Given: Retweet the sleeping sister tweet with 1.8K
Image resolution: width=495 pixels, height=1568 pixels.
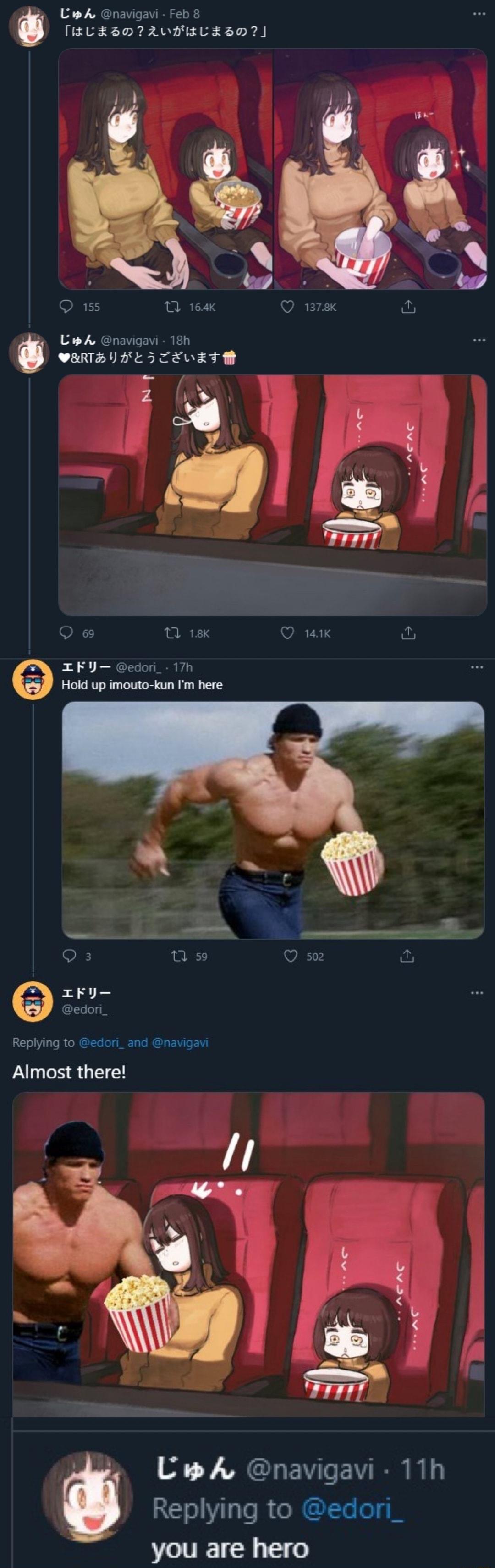Looking at the screenshot, I should click(x=172, y=633).
